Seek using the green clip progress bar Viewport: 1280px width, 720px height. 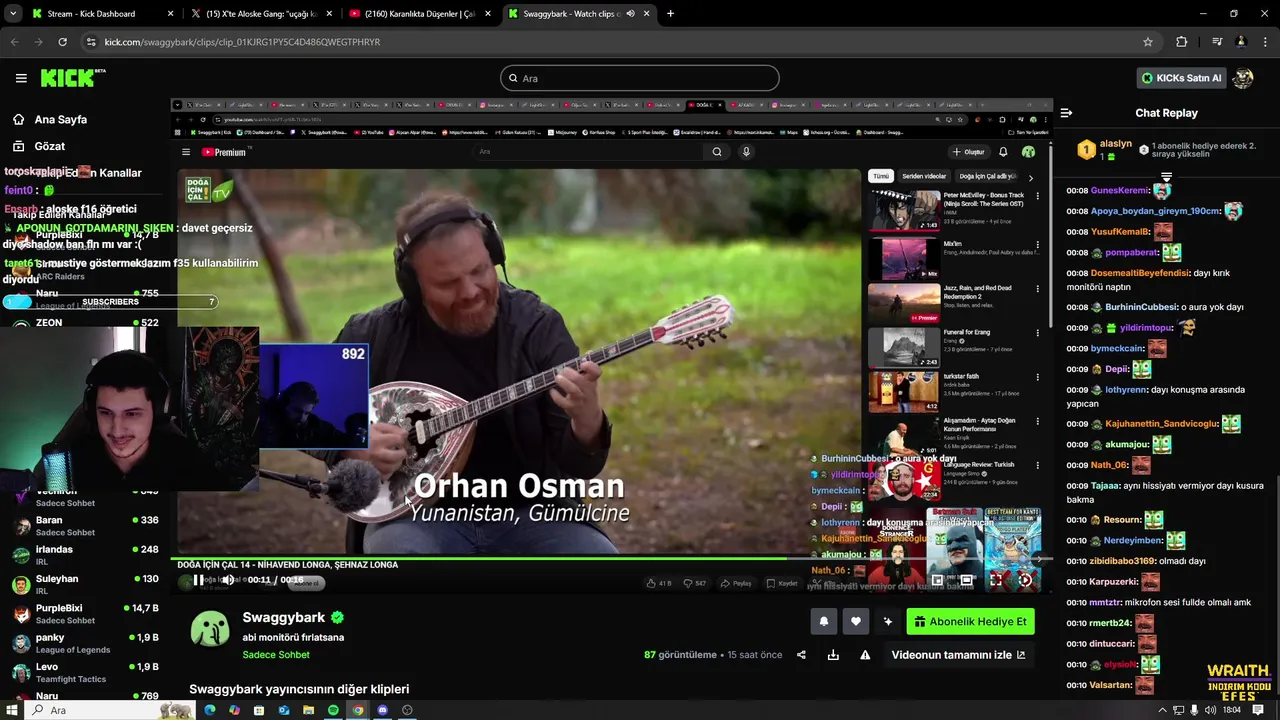click(x=610, y=558)
